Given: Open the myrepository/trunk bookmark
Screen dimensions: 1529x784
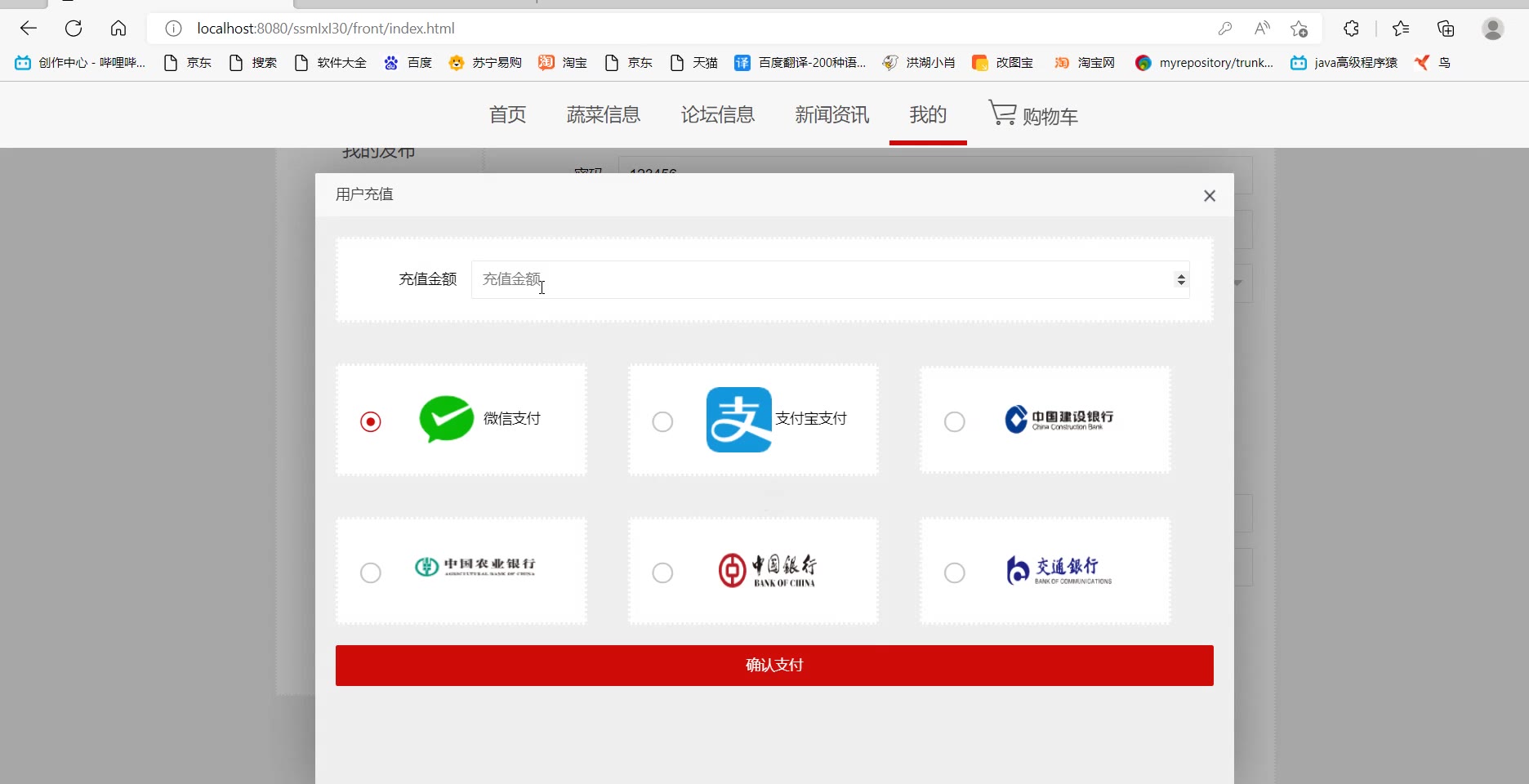Looking at the screenshot, I should [x=1204, y=63].
